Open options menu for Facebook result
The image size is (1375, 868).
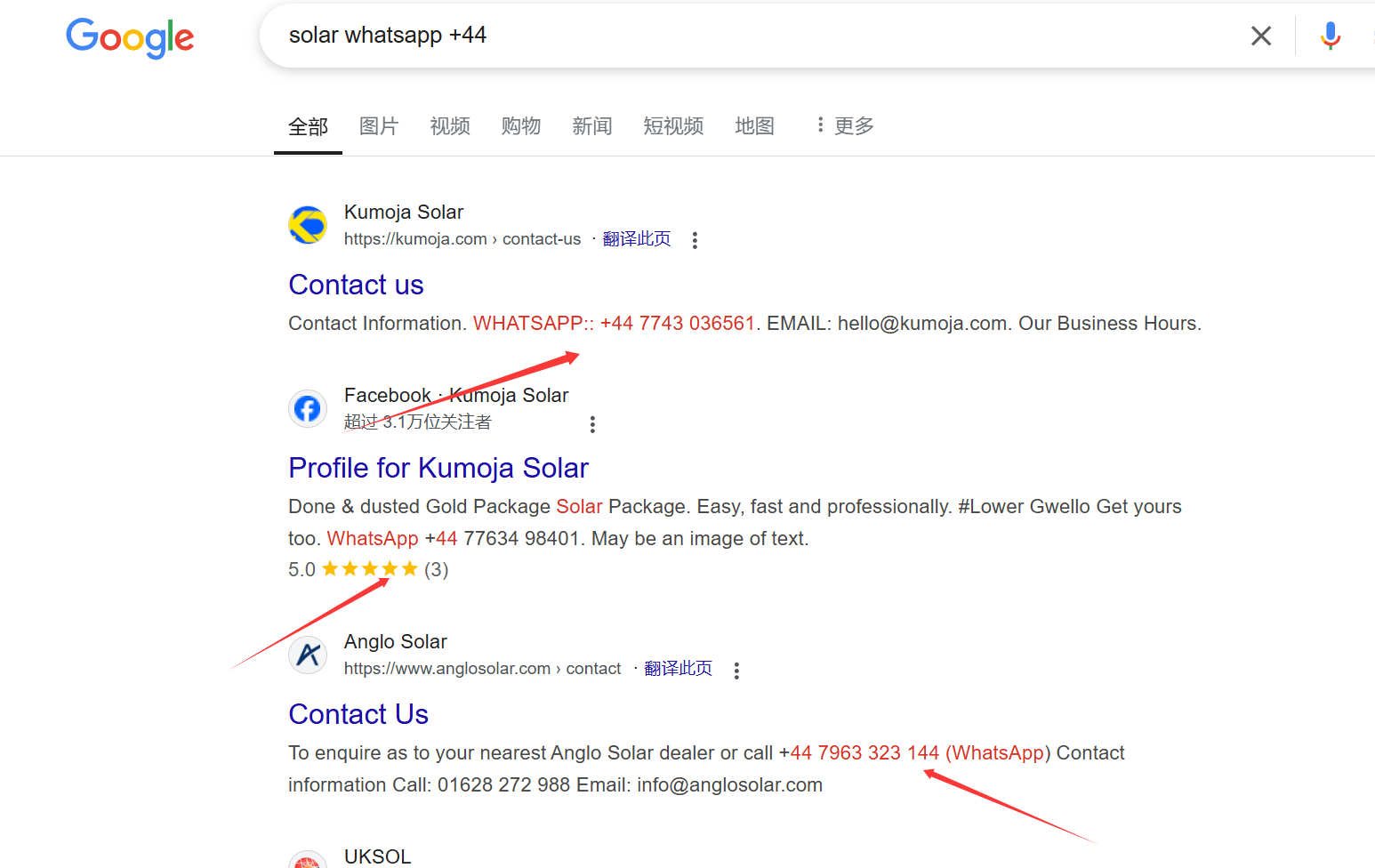pyautogui.click(x=592, y=424)
